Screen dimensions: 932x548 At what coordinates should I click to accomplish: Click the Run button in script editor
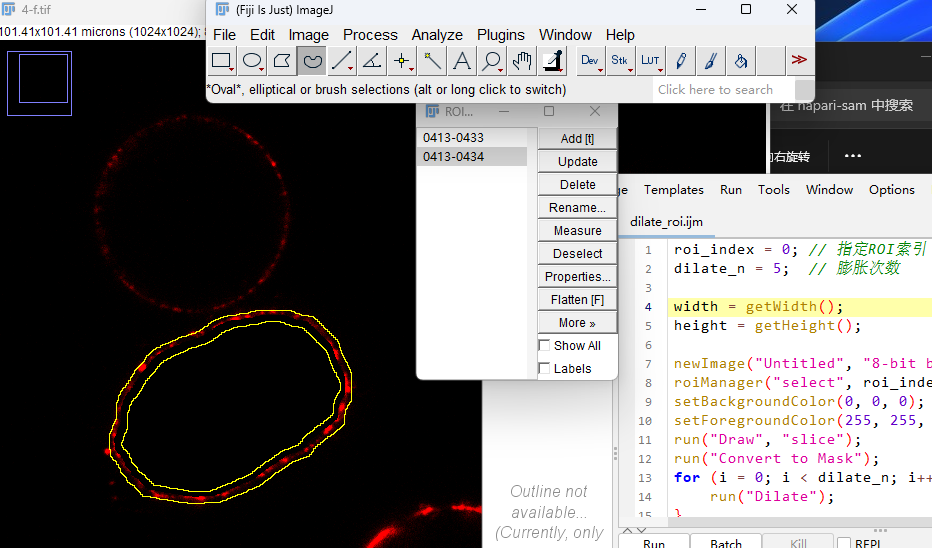(654, 543)
